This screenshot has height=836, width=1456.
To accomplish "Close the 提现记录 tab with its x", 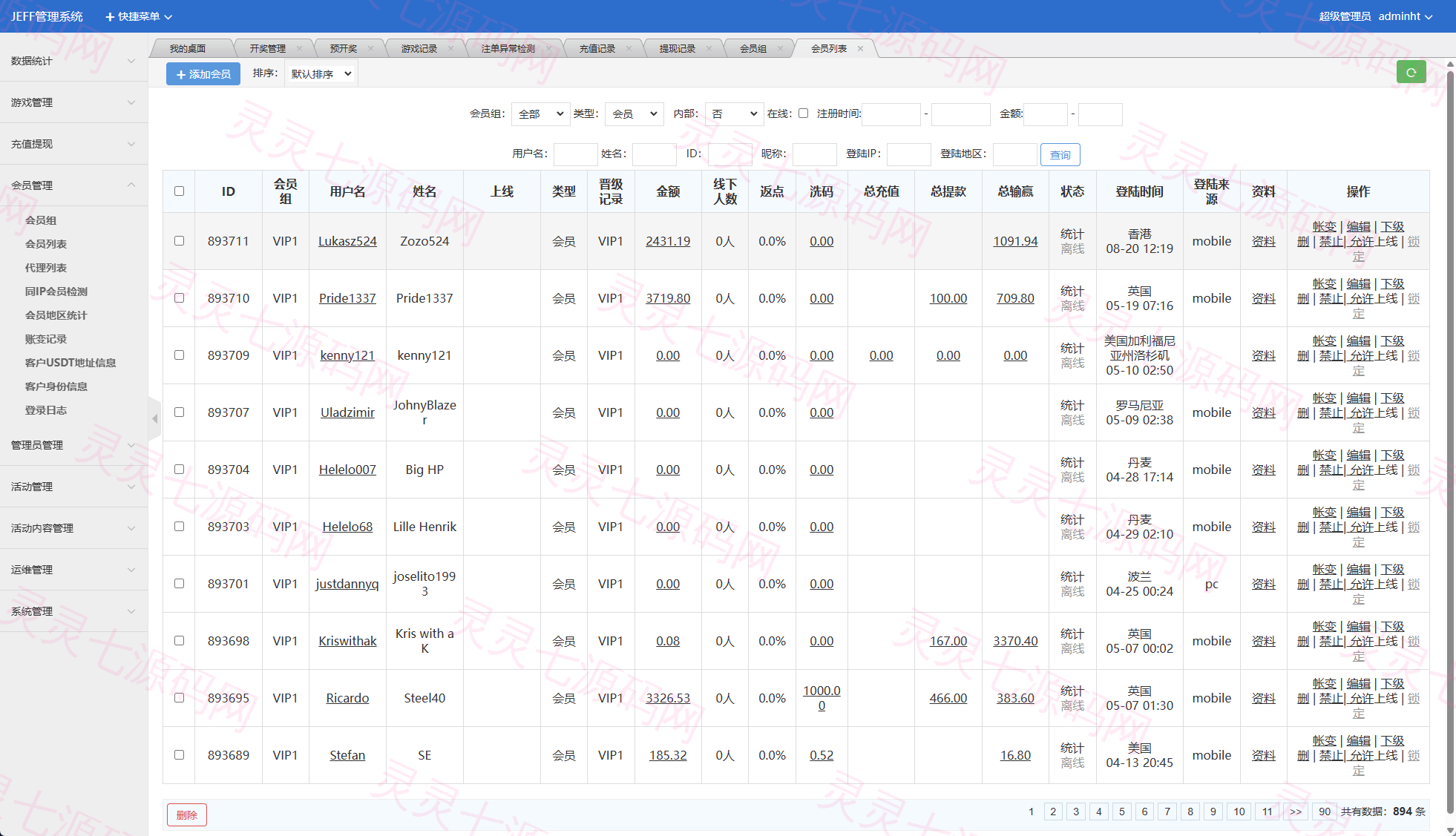I will (709, 49).
